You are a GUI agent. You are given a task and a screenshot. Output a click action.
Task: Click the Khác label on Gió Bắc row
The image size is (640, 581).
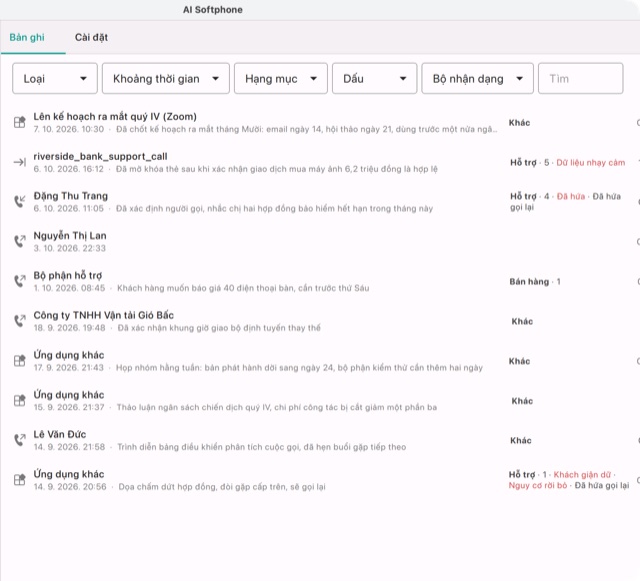pos(522,321)
